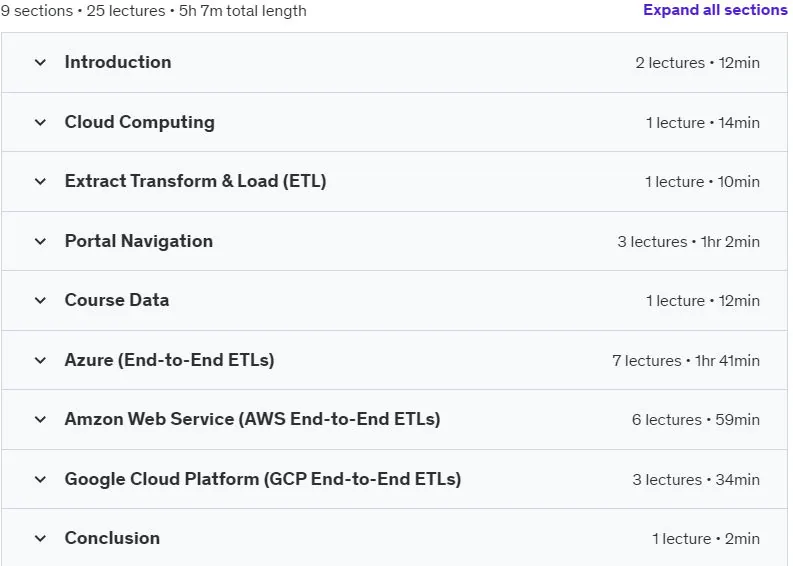Viewport: 793px width, 566px height.
Task: Click Expand all sections link
Action: [715, 10]
